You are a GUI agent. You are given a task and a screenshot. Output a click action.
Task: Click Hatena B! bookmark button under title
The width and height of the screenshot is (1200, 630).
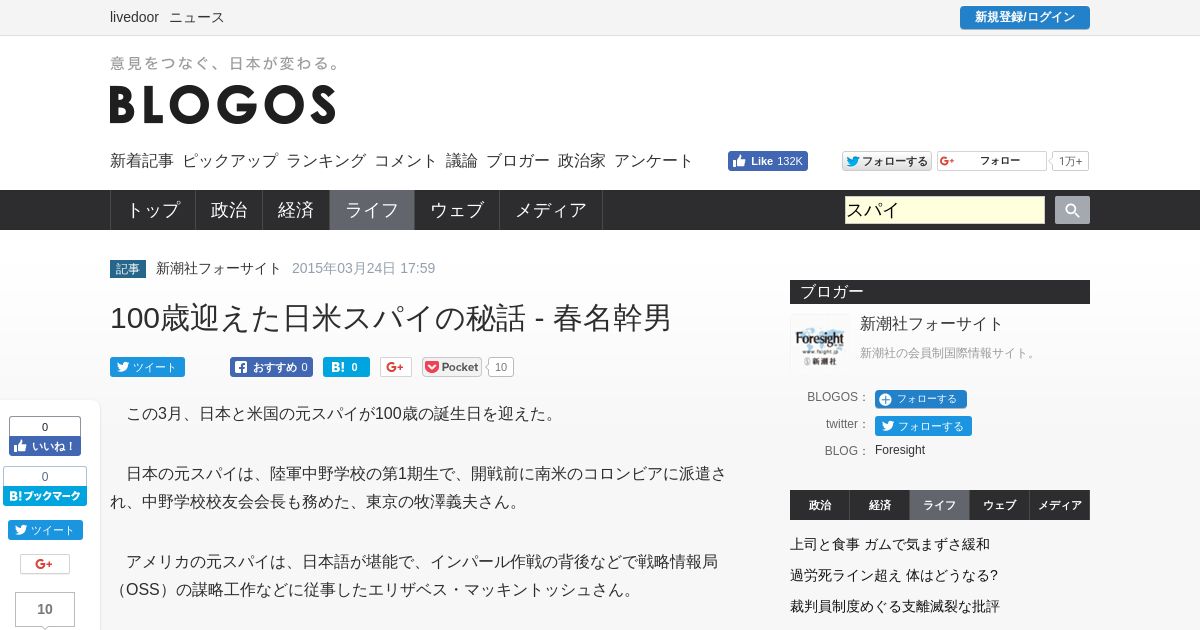(346, 367)
